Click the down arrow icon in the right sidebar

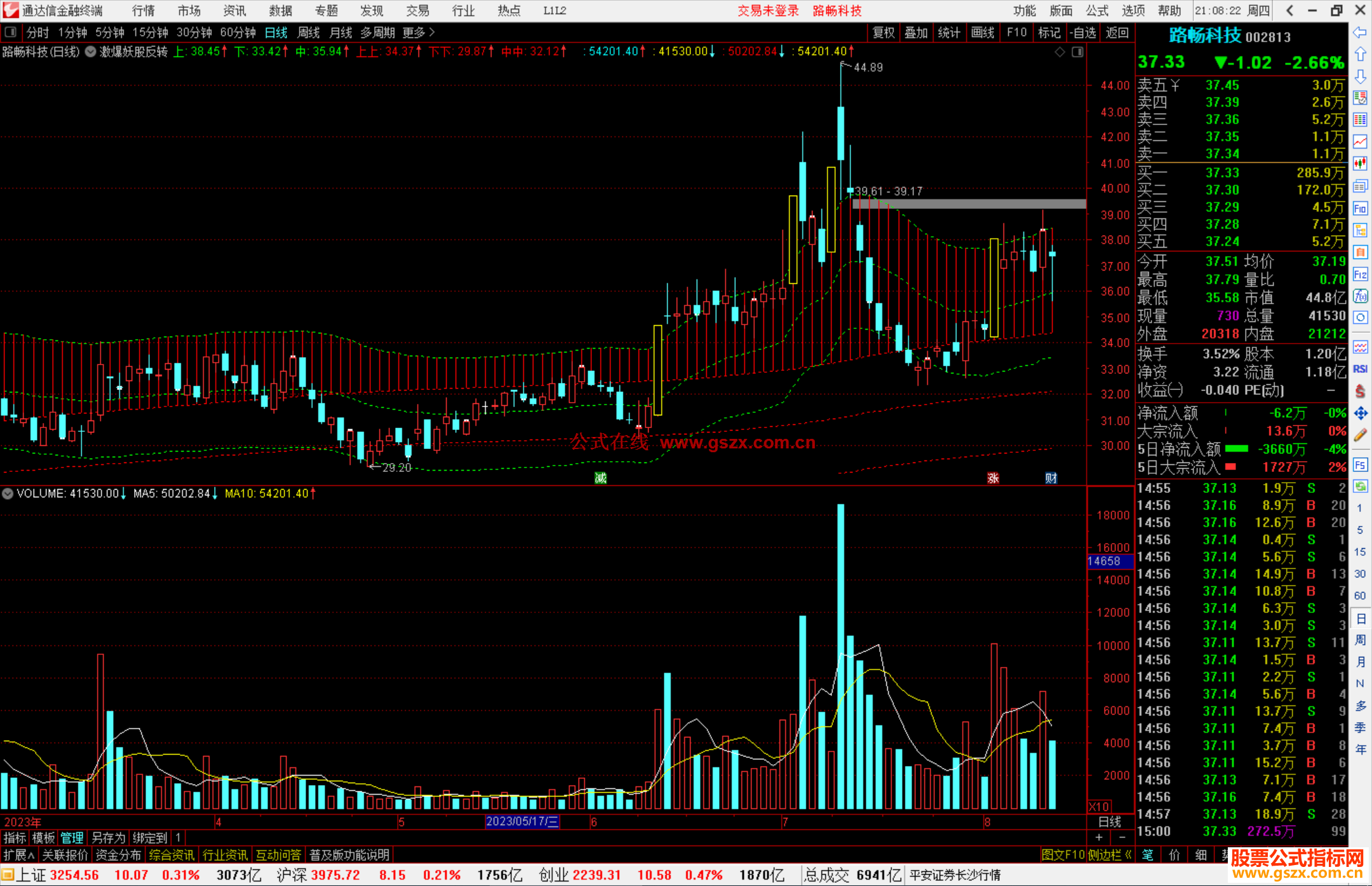pos(1359,76)
